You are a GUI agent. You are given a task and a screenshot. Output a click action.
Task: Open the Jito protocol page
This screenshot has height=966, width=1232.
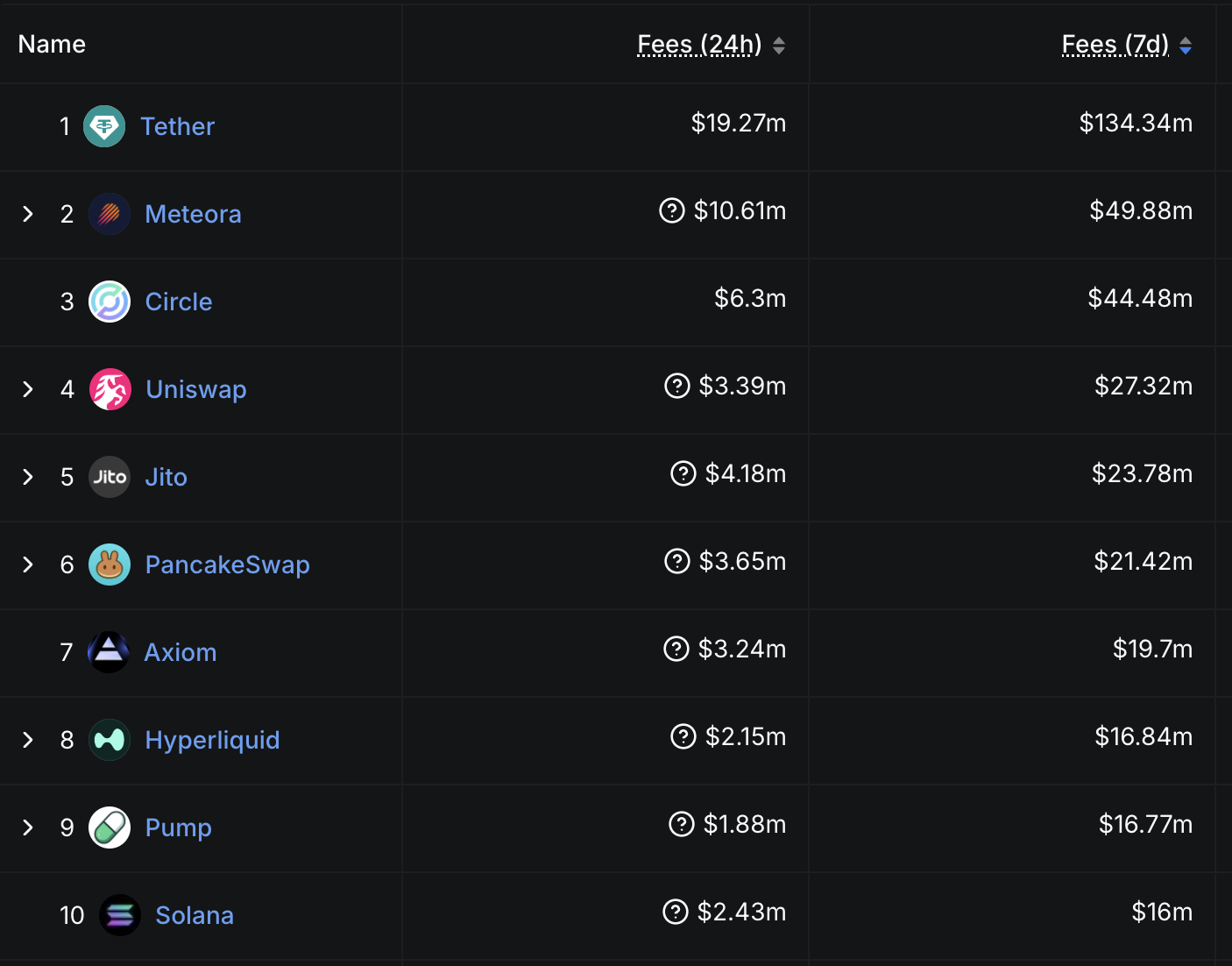click(166, 477)
